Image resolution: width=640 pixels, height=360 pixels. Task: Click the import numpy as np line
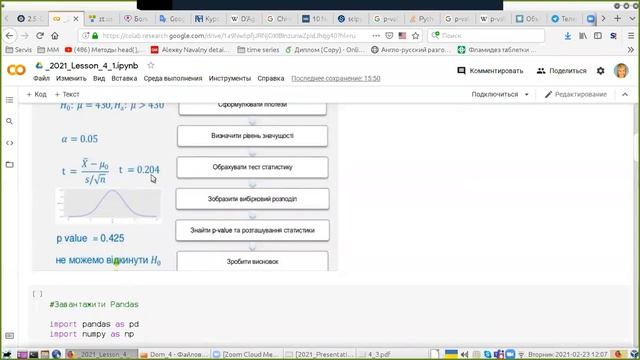pyautogui.click(x=92, y=334)
